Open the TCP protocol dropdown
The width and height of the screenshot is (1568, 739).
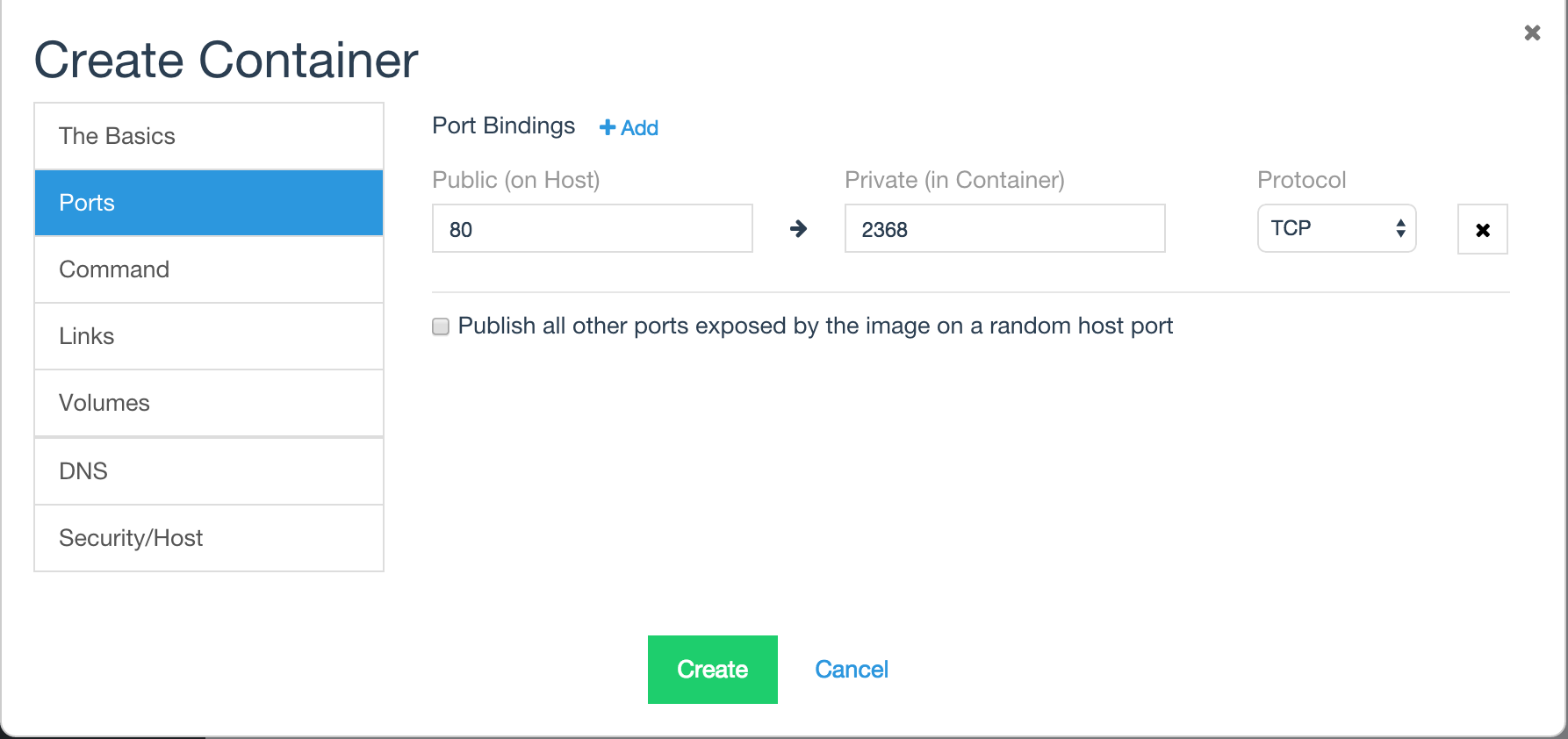1336,228
